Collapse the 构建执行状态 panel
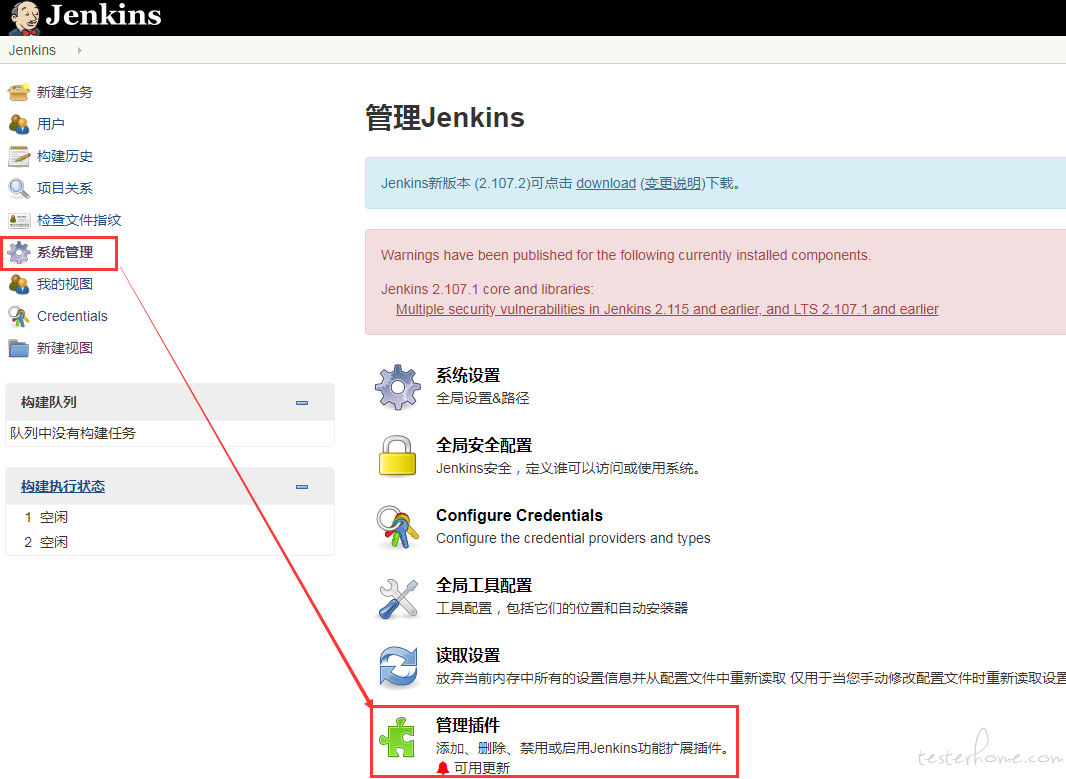The image size is (1066, 779). click(x=302, y=487)
